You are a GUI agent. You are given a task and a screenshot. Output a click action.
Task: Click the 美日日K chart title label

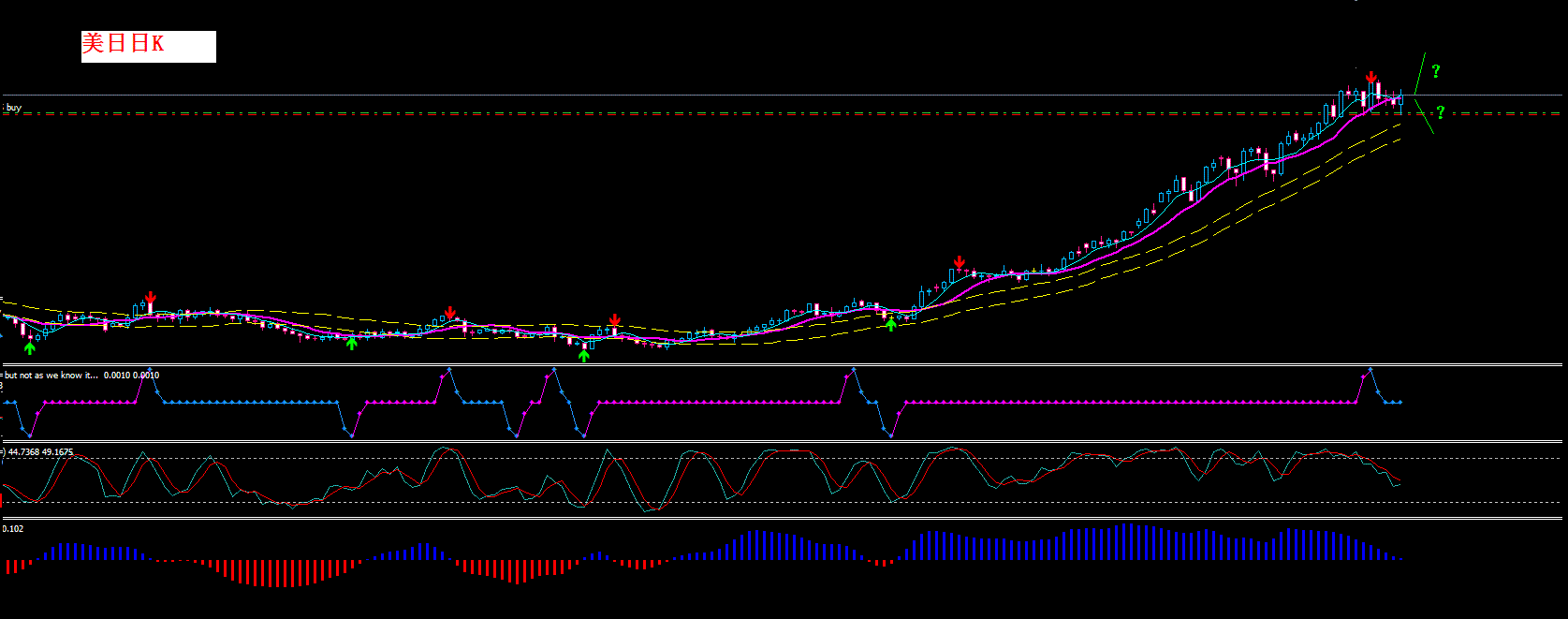[x=149, y=46]
